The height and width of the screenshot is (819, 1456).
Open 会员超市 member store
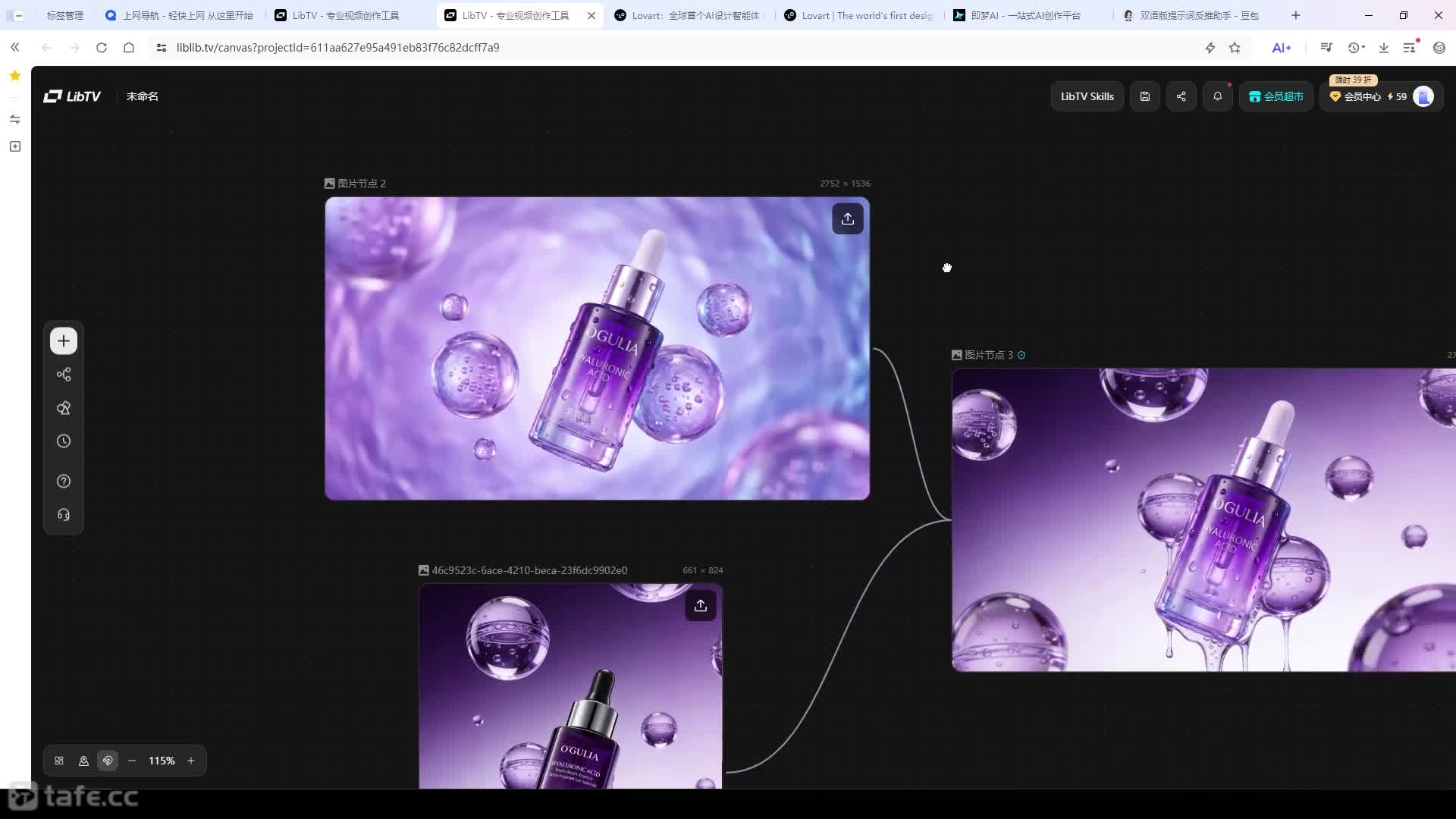click(x=1276, y=96)
